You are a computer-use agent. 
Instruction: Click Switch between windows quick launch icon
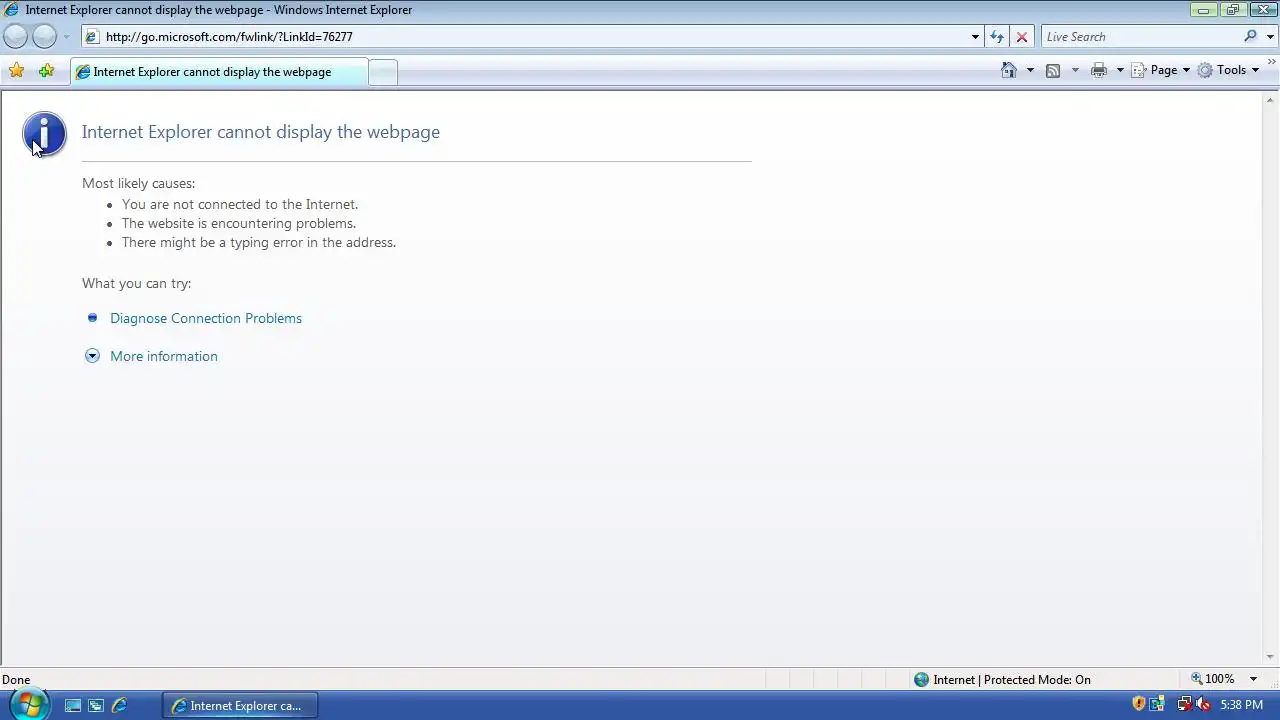(x=96, y=705)
